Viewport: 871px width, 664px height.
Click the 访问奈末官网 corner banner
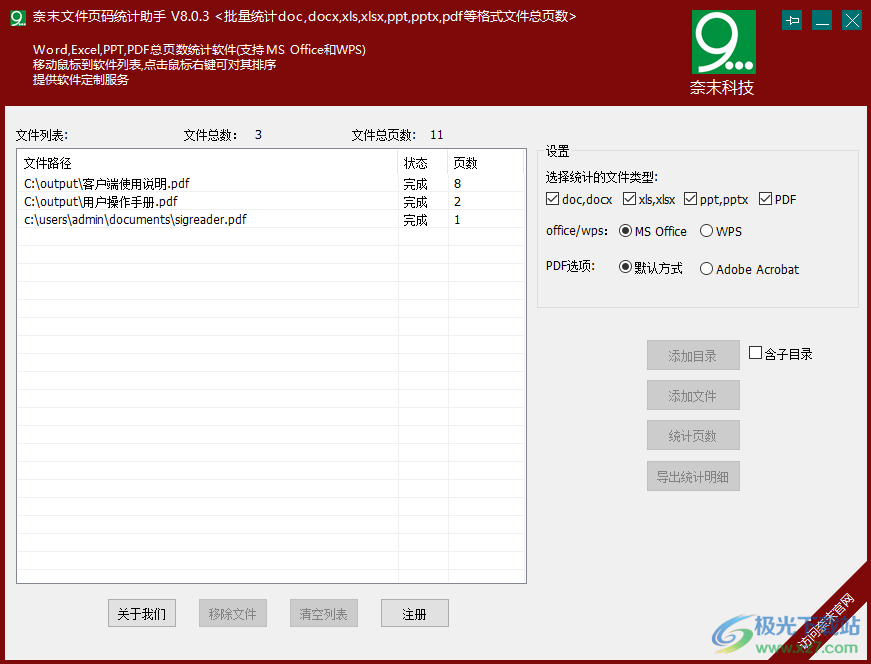pos(827,620)
